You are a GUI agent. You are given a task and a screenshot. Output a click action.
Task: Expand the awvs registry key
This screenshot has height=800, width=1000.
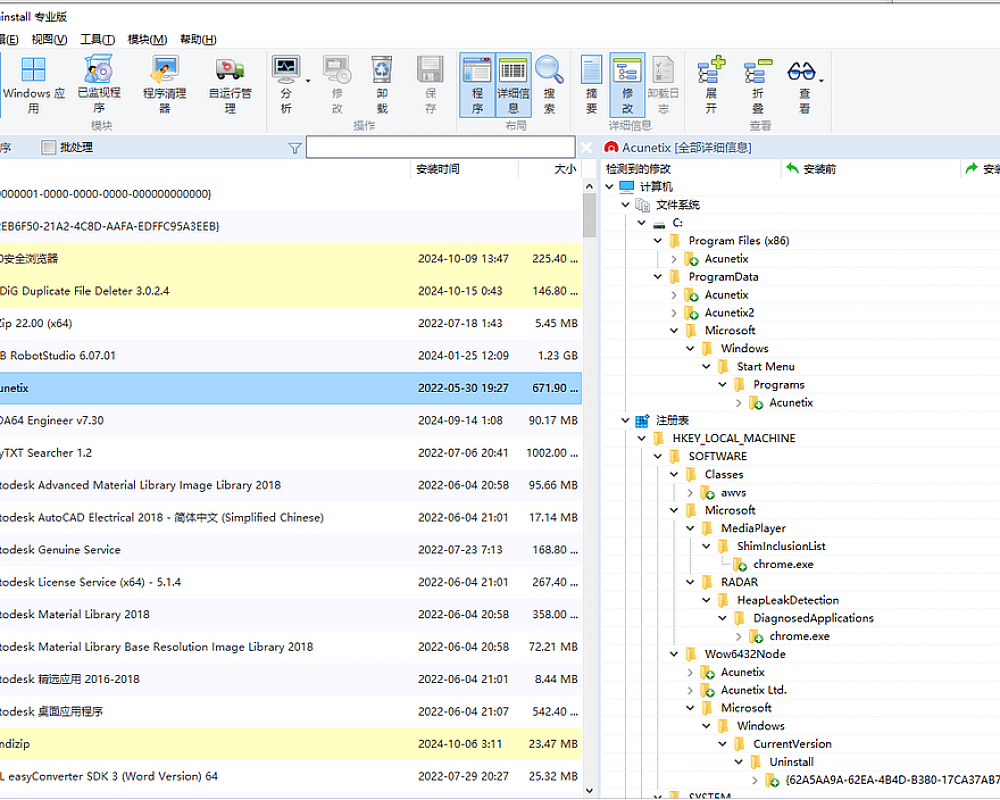tap(690, 493)
